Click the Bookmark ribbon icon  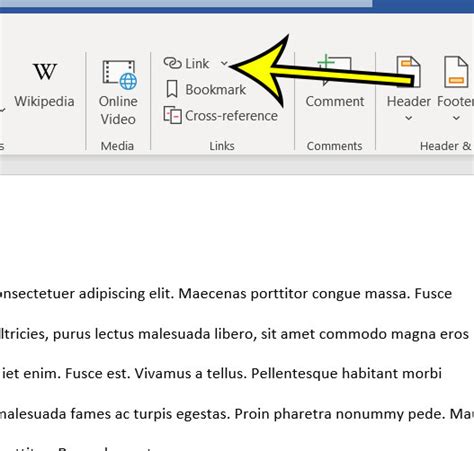click(172, 89)
